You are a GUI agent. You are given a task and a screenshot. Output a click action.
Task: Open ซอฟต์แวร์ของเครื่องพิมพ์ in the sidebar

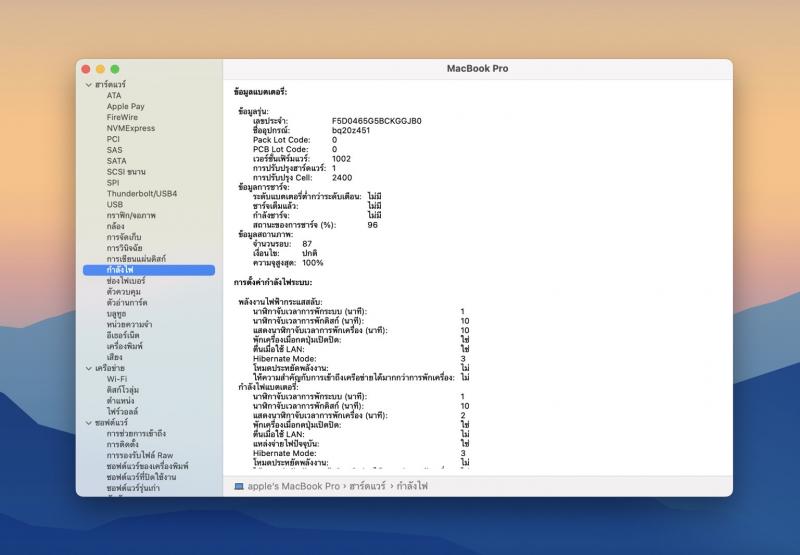pyautogui.click(x=147, y=466)
